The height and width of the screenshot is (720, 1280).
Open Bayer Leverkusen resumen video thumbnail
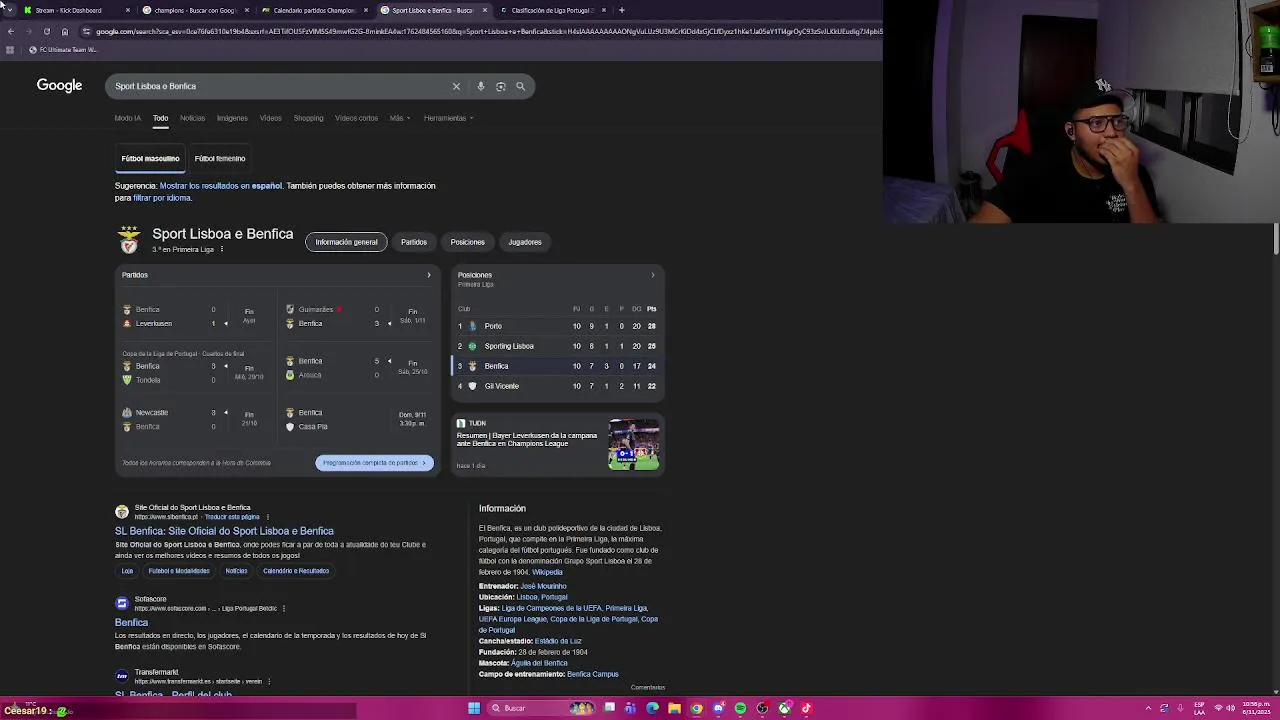[x=634, y=445]
